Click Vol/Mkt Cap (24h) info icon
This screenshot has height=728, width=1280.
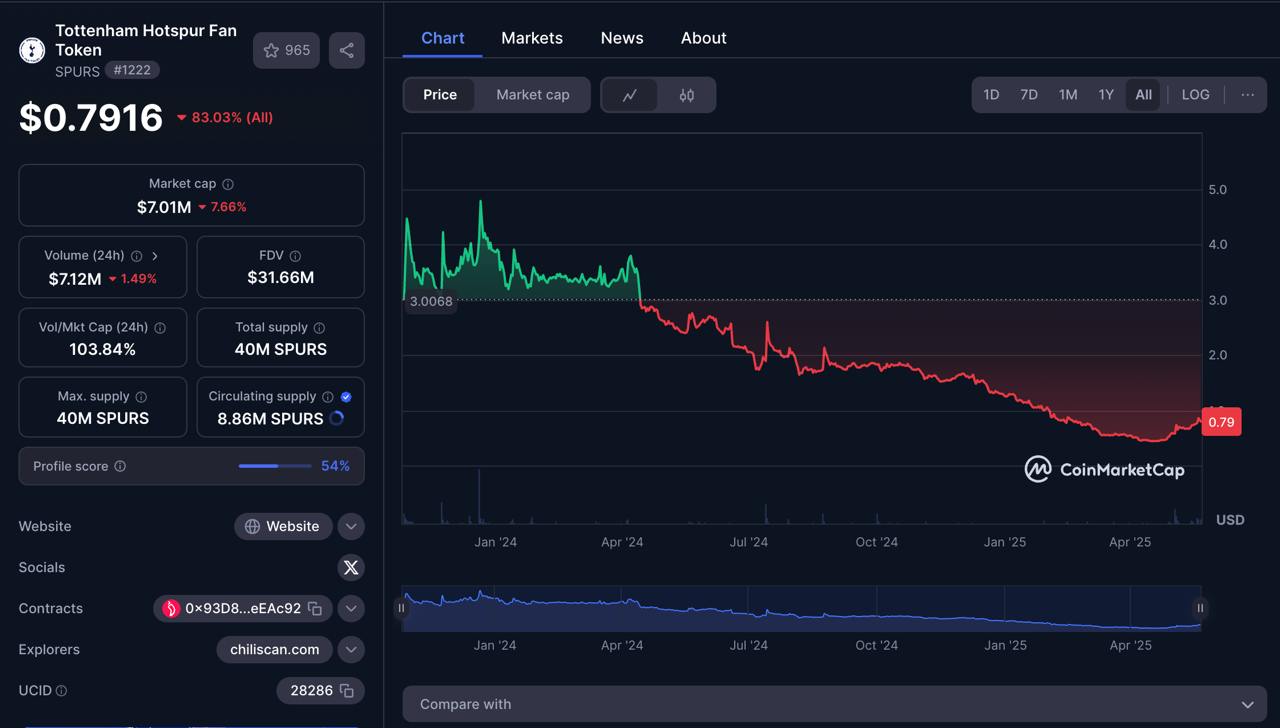pyautogui.click(x=160, y=328)
